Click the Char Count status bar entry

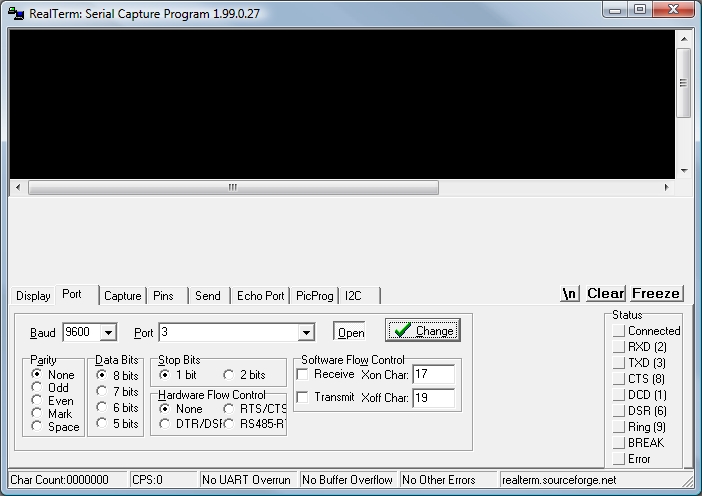coord(68,480)
